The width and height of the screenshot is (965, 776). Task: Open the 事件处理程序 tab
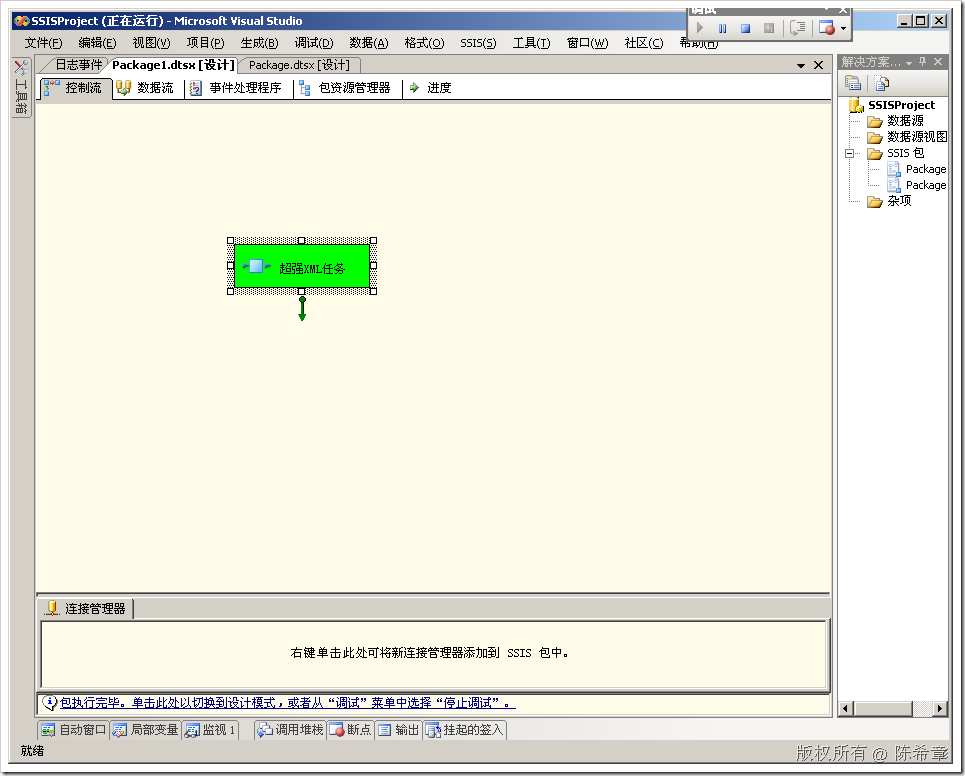[236, 88]
